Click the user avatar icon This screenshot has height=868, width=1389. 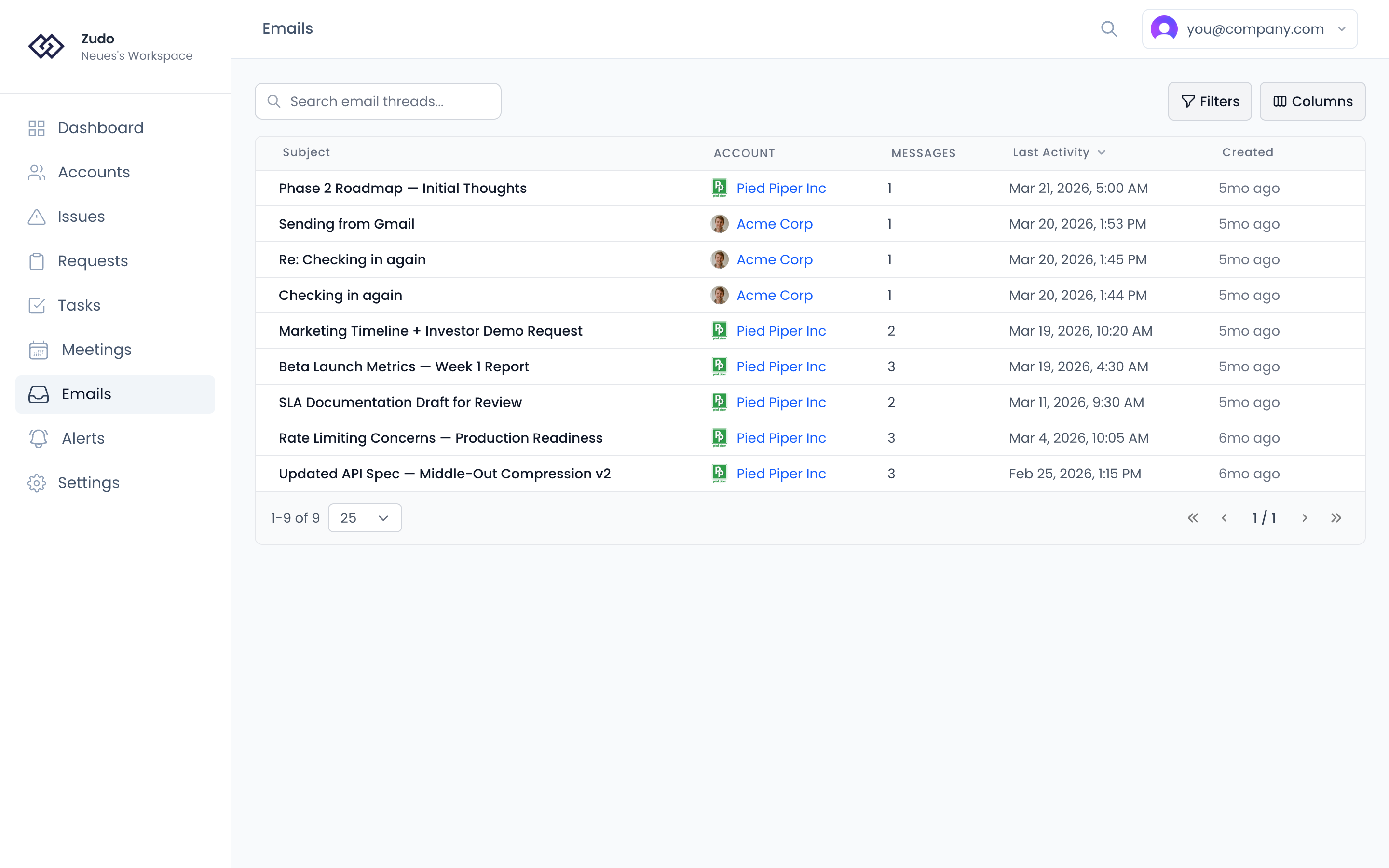point(1164,29)
